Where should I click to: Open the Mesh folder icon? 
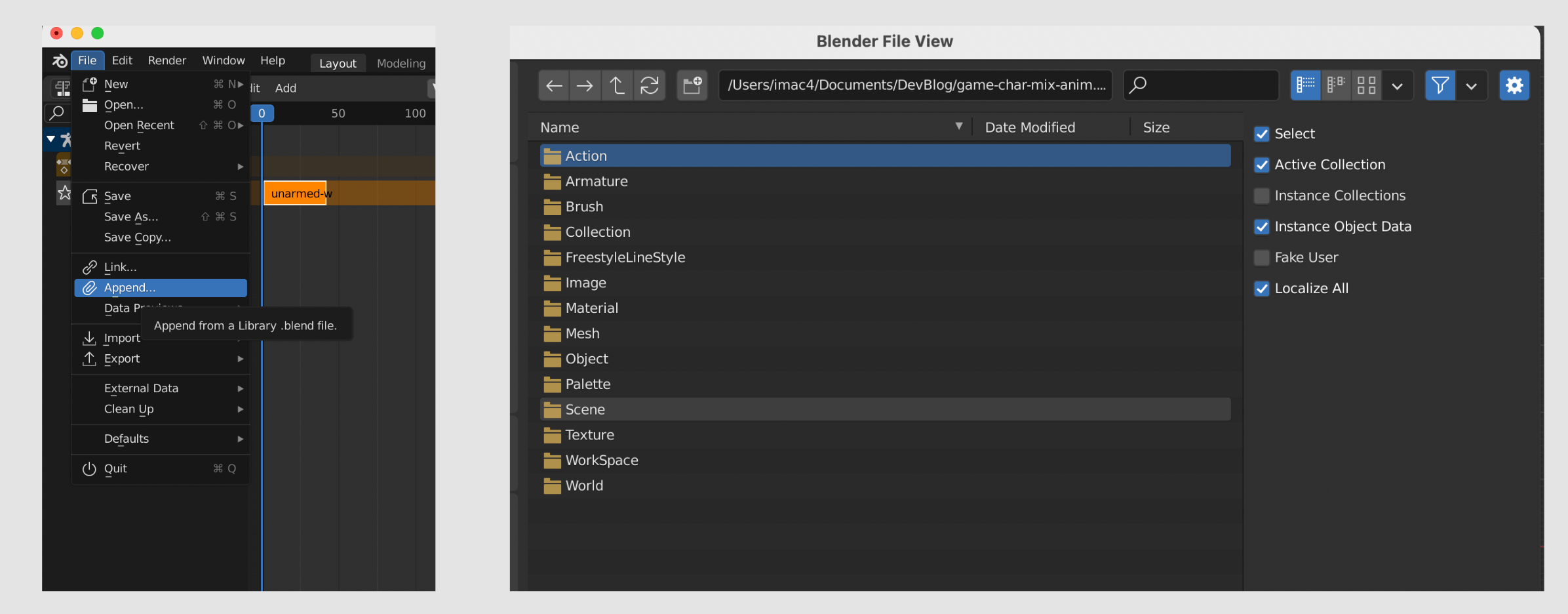click(x=552, y=334)
